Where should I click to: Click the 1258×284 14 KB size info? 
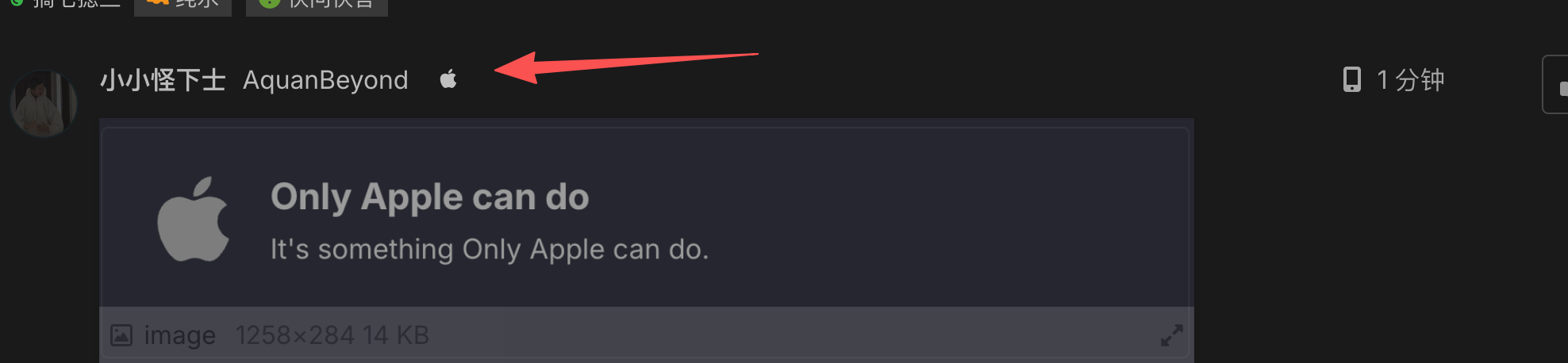[x=332, y=335]
